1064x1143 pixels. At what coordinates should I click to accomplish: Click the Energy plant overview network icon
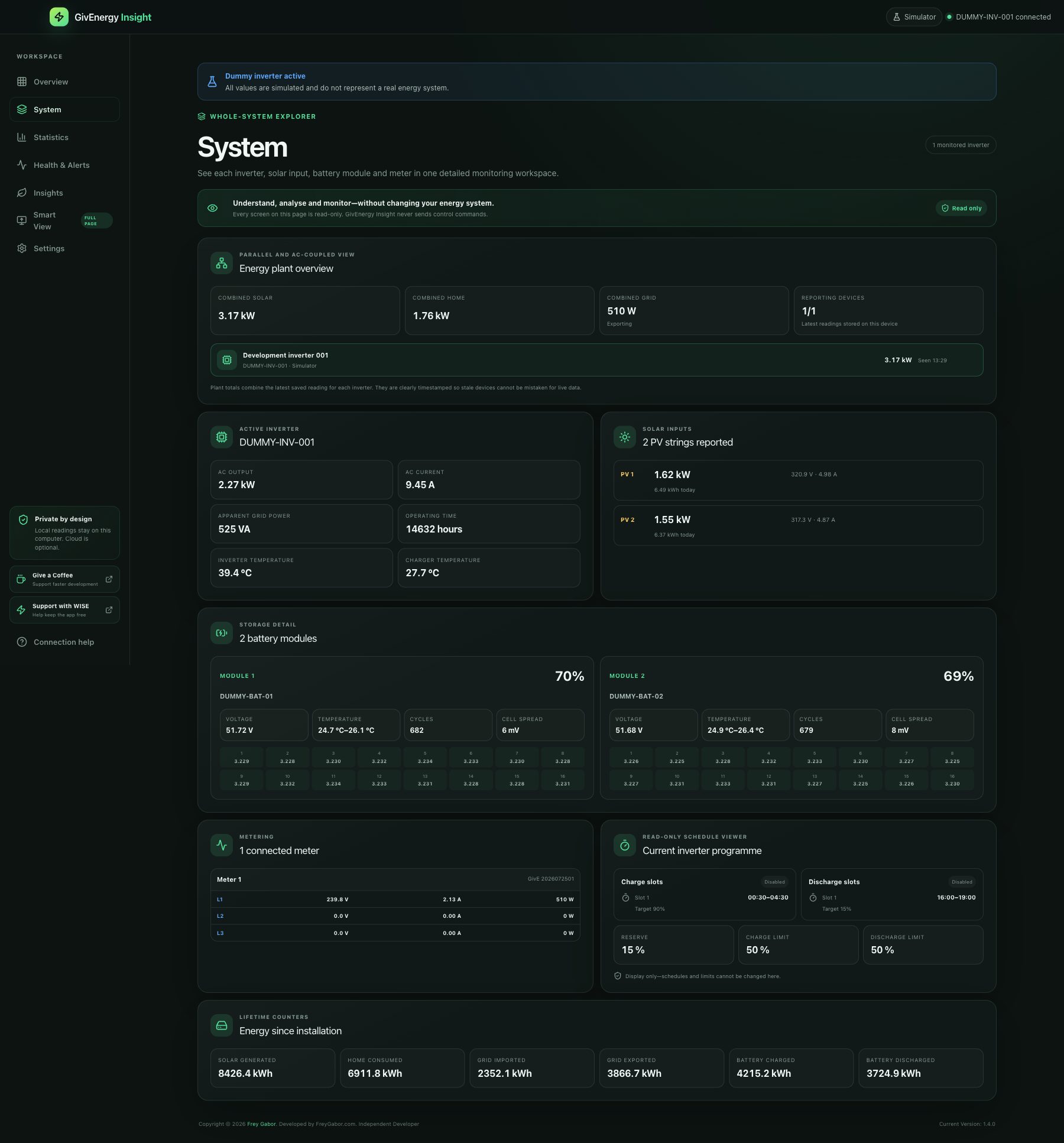click(222, 262)
